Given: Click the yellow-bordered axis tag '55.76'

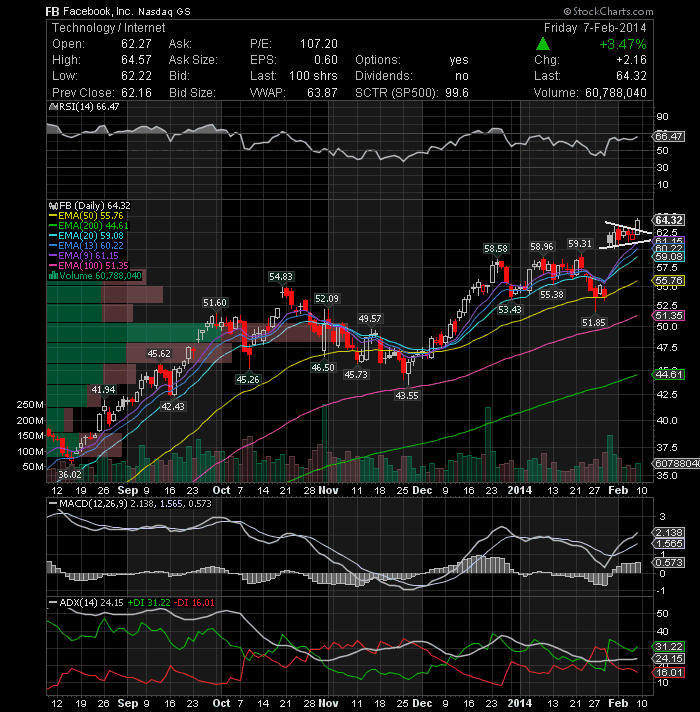Looking at the screenshot, I should (x=669, y=280).
